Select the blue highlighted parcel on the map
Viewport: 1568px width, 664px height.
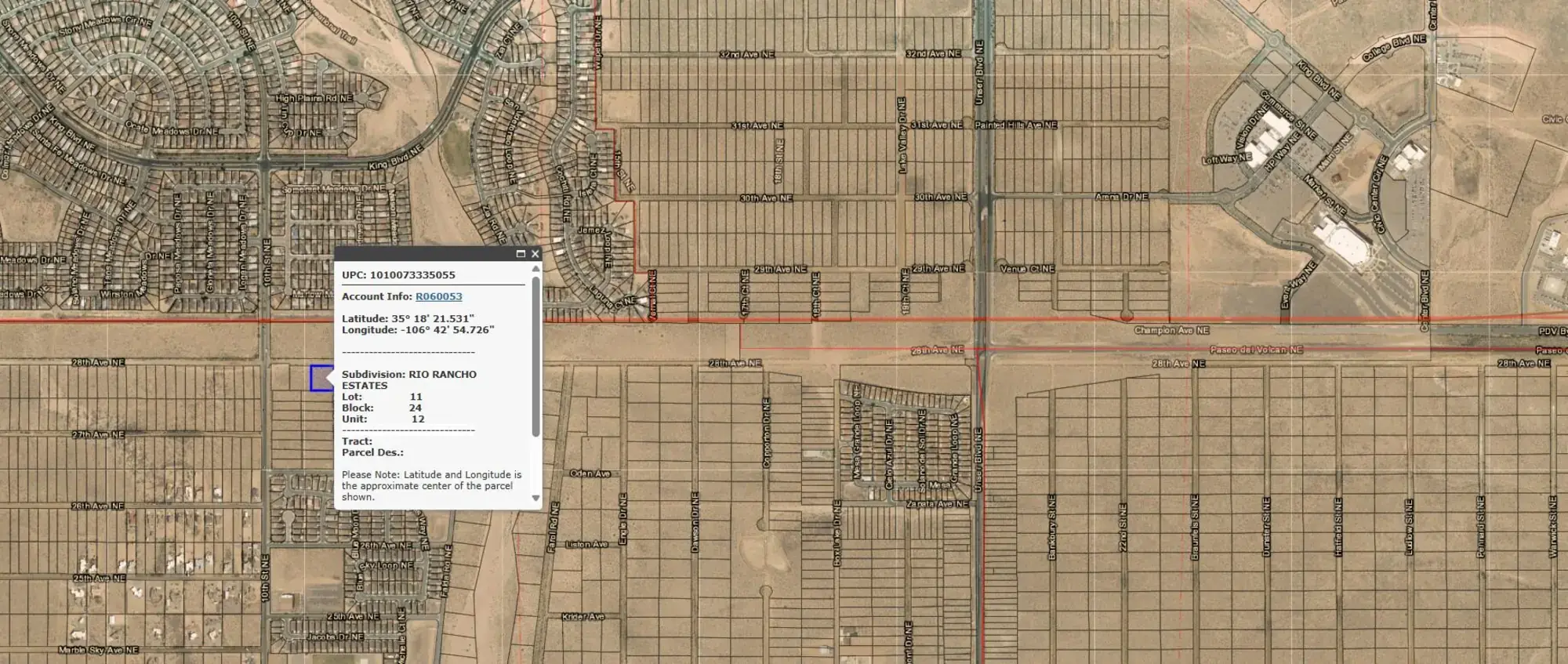[319, 378]
